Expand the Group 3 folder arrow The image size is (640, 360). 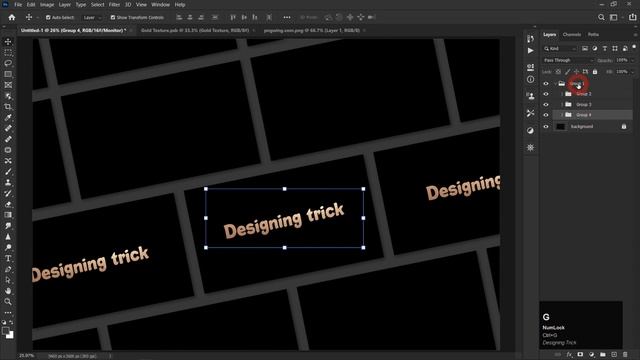(562, 104)
